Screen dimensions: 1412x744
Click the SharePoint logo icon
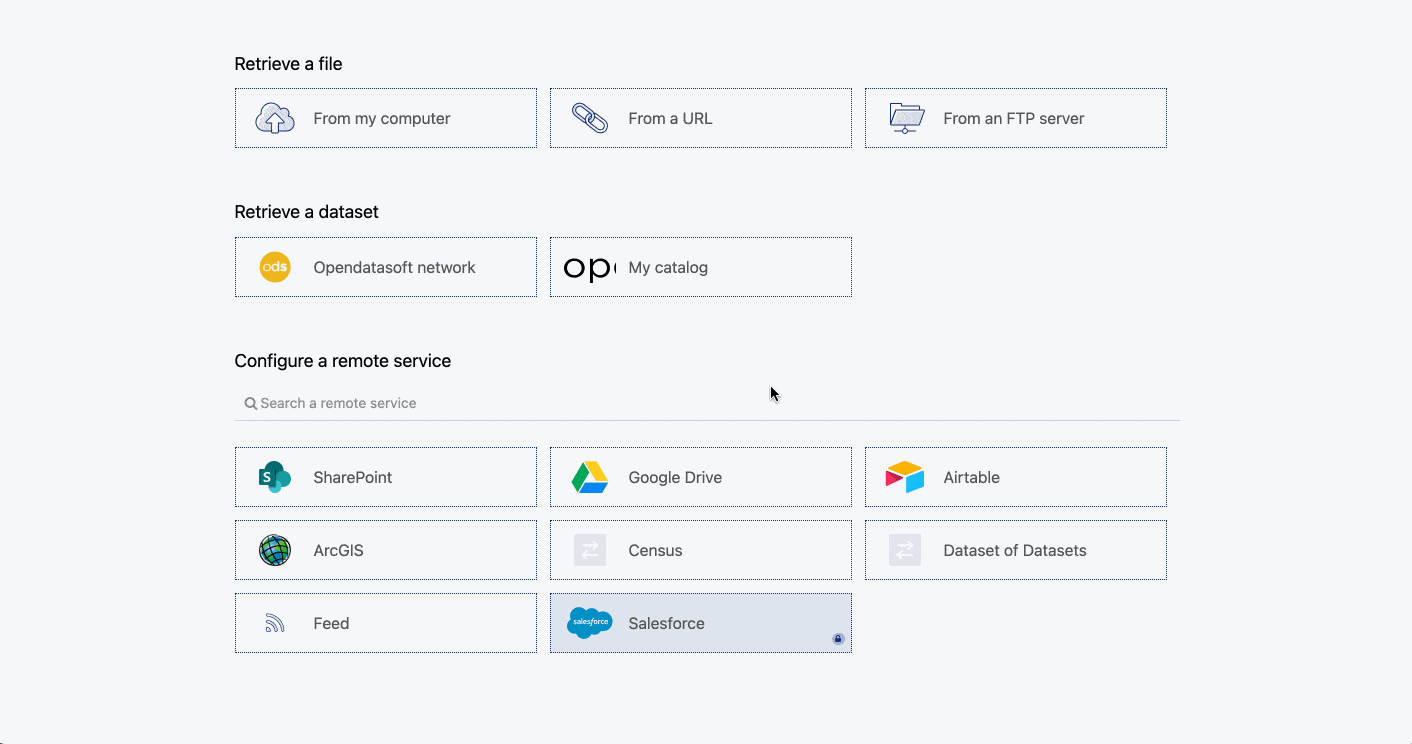275,477
